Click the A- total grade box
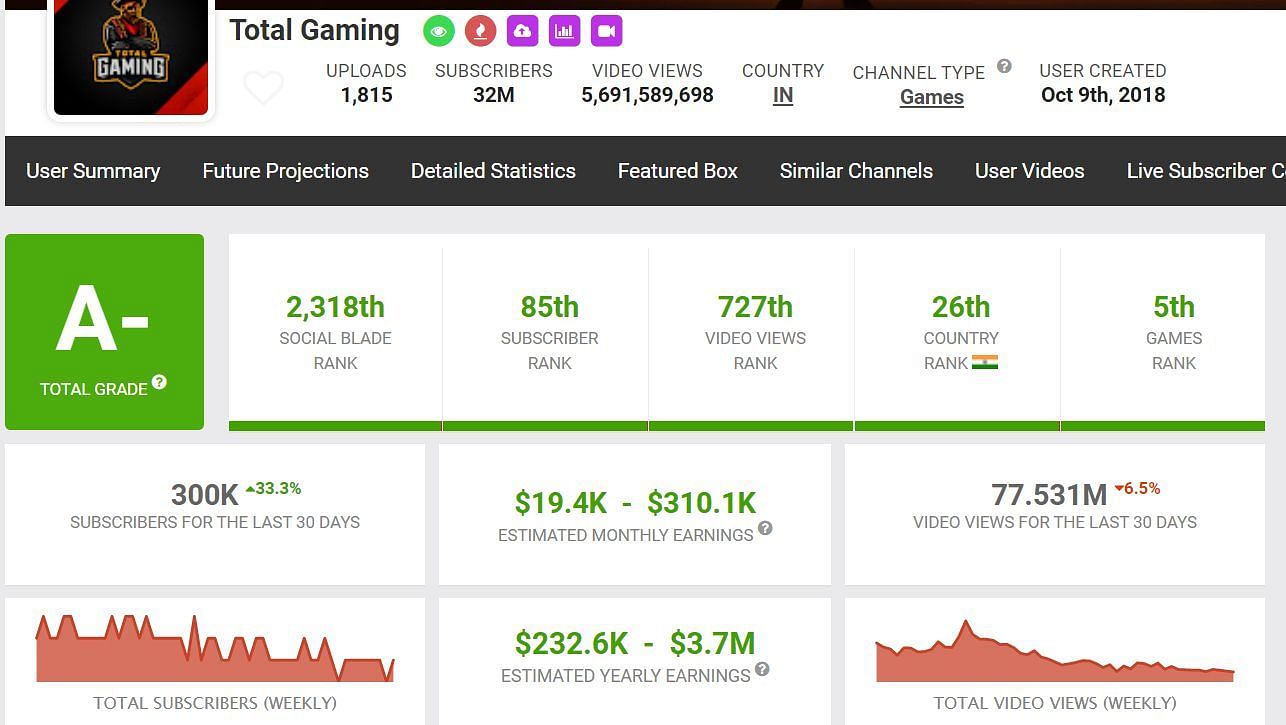This screenshot has height=725, width=1286. pos(104,332)
